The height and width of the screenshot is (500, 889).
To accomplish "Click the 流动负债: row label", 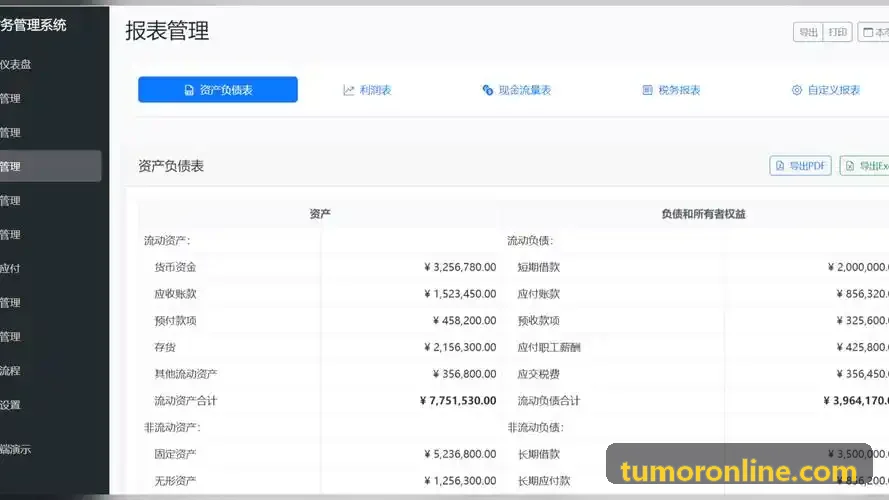I will click(530, 240).
